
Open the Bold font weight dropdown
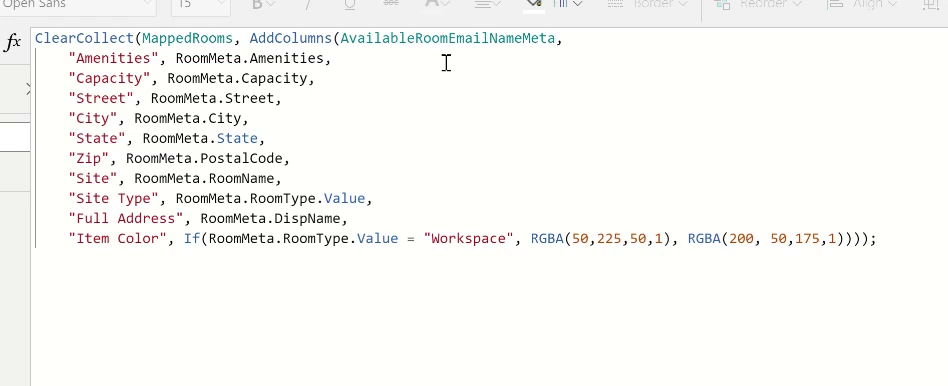(x=263, y=4)
